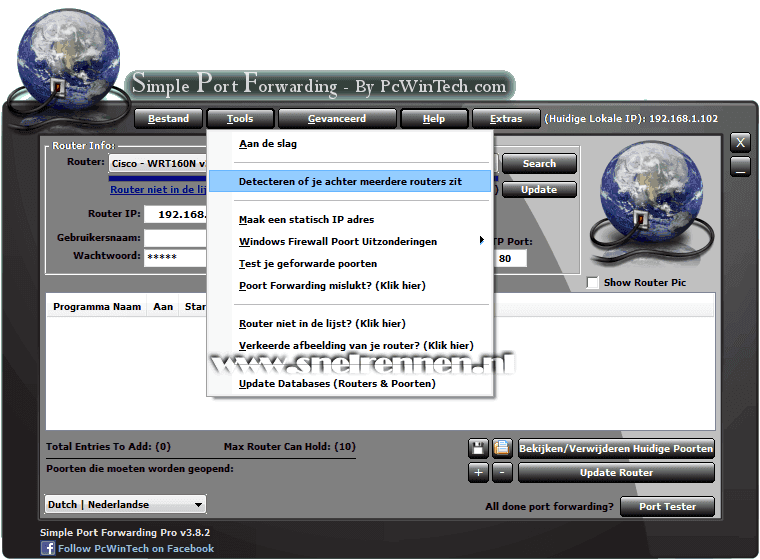Click Bekijken/Verwijderen Huidige Poorten button
This screenshot has height=560, width=760.
click(x=616, y=448)
